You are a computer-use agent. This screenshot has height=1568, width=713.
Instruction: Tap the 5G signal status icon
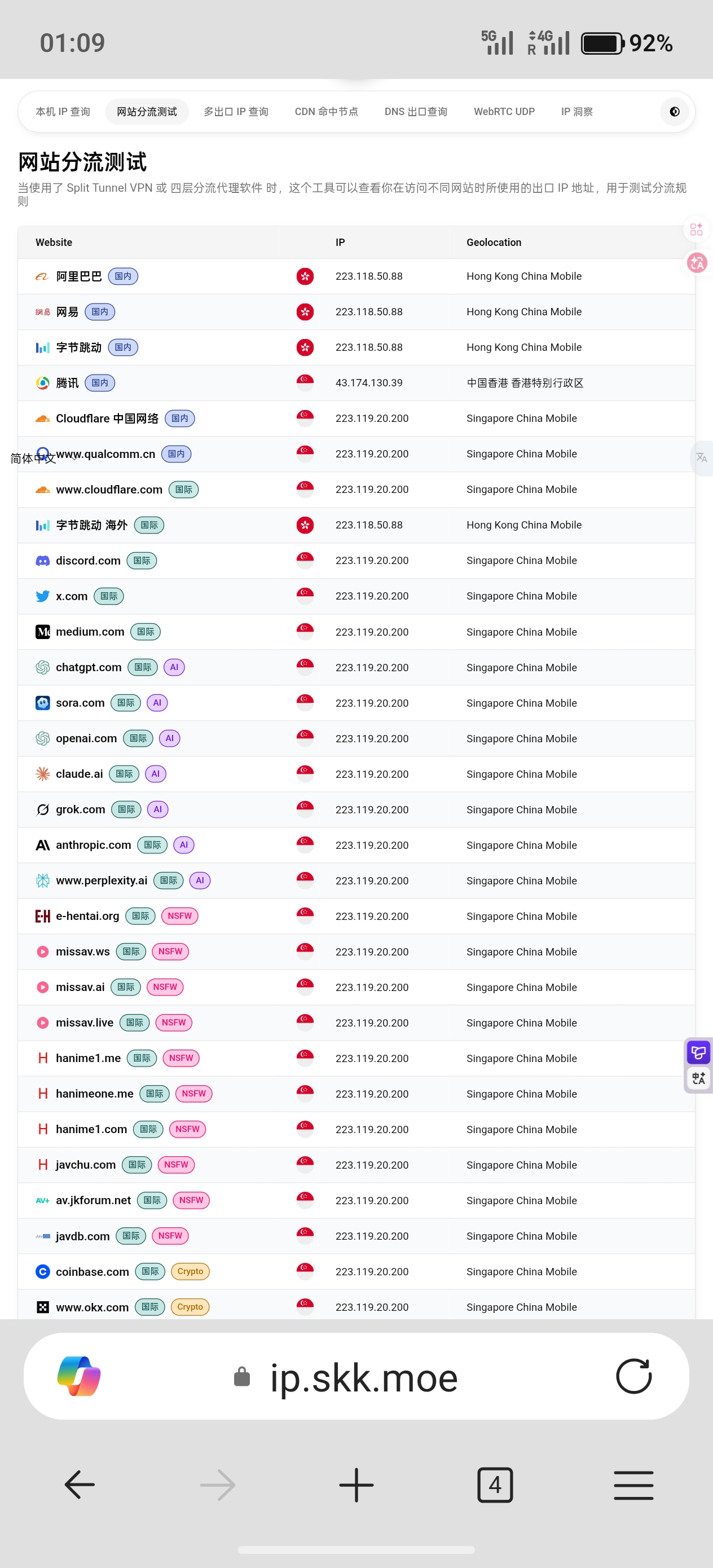[x=497, y=43]
